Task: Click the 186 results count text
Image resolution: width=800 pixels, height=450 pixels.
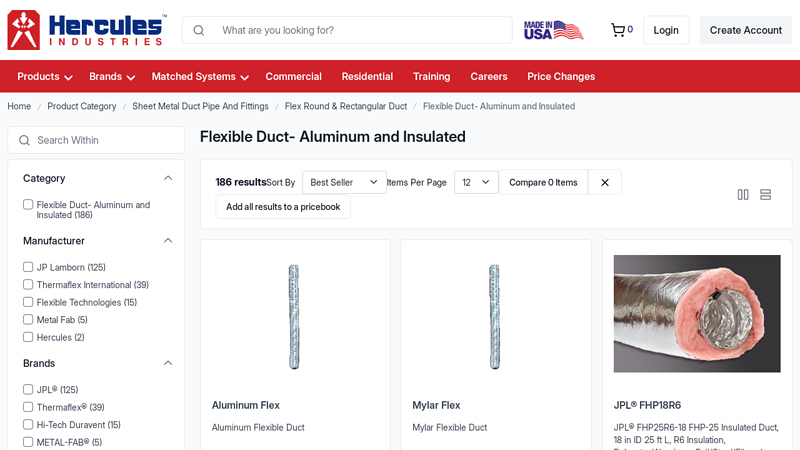Action: [241, 182]
